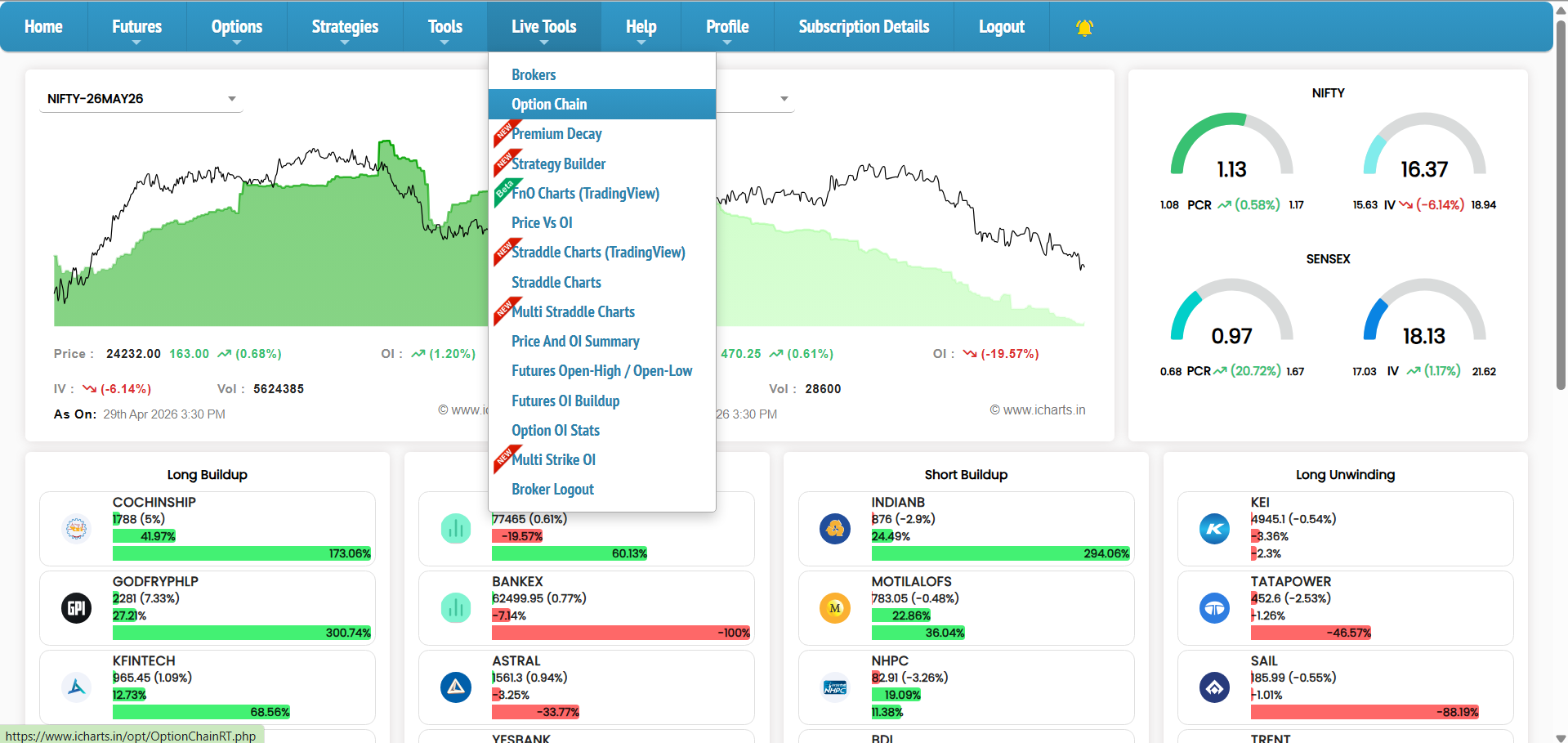Open Strategy Builder menu entry

tap(602, 163)
